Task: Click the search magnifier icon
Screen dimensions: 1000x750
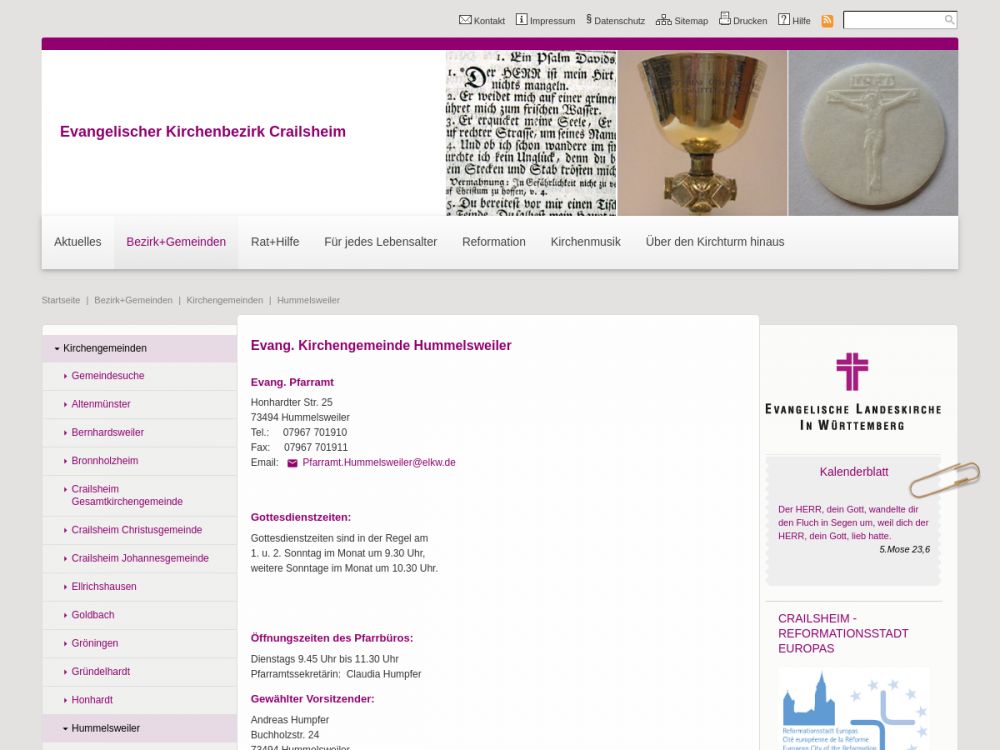Action: 949,20
